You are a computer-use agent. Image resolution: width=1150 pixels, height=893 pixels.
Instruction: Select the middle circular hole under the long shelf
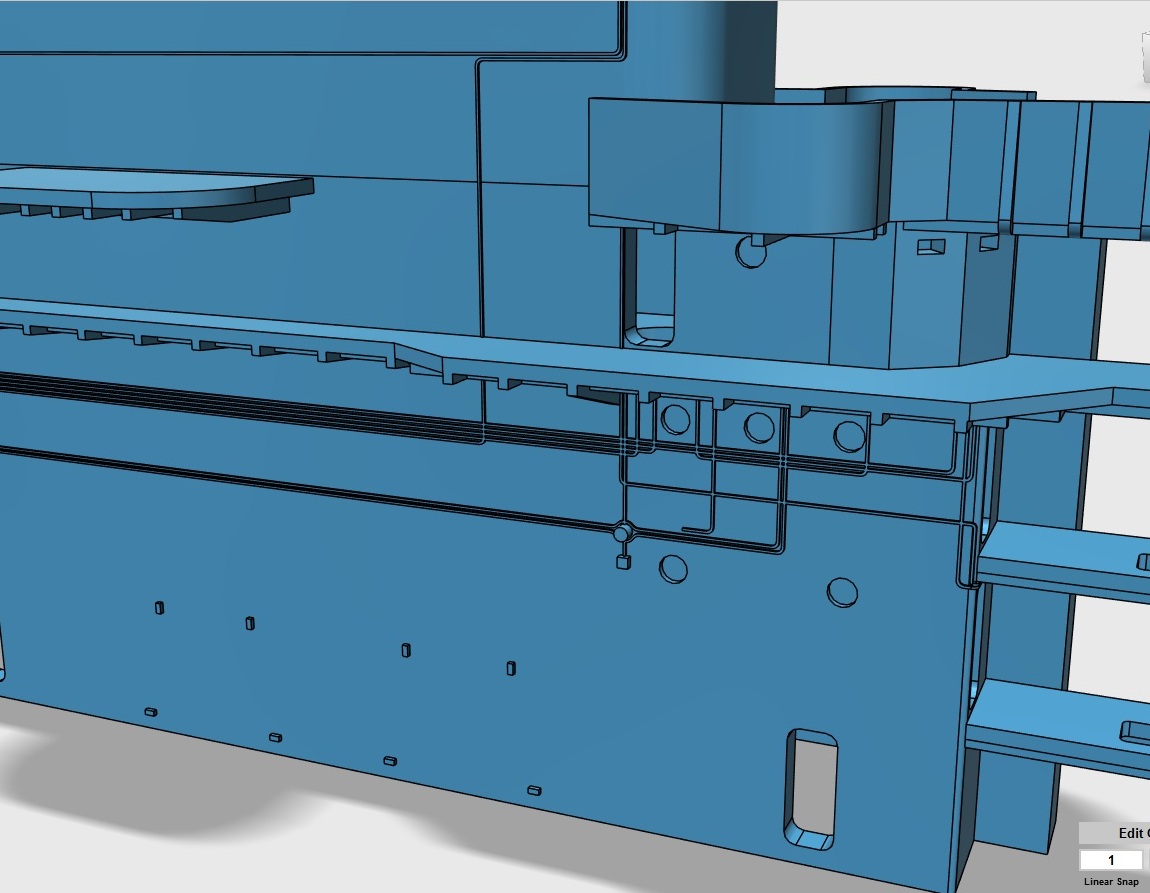pos(759,427)
